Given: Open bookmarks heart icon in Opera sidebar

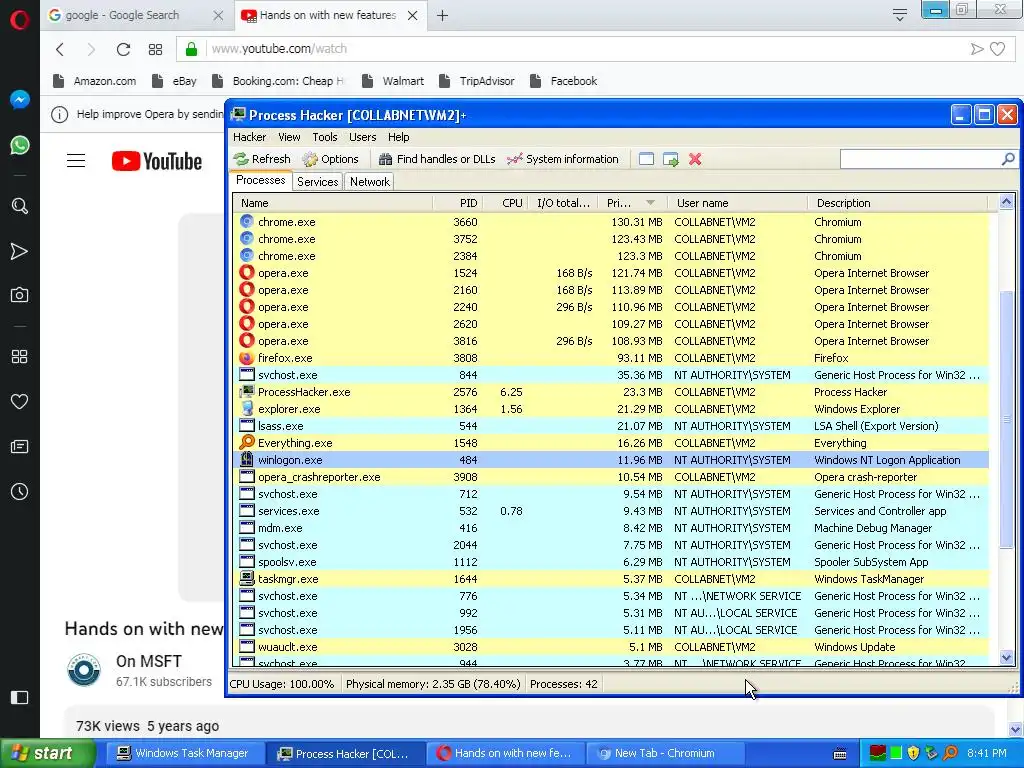Looking at the screenshot, I should coord(20,402).
